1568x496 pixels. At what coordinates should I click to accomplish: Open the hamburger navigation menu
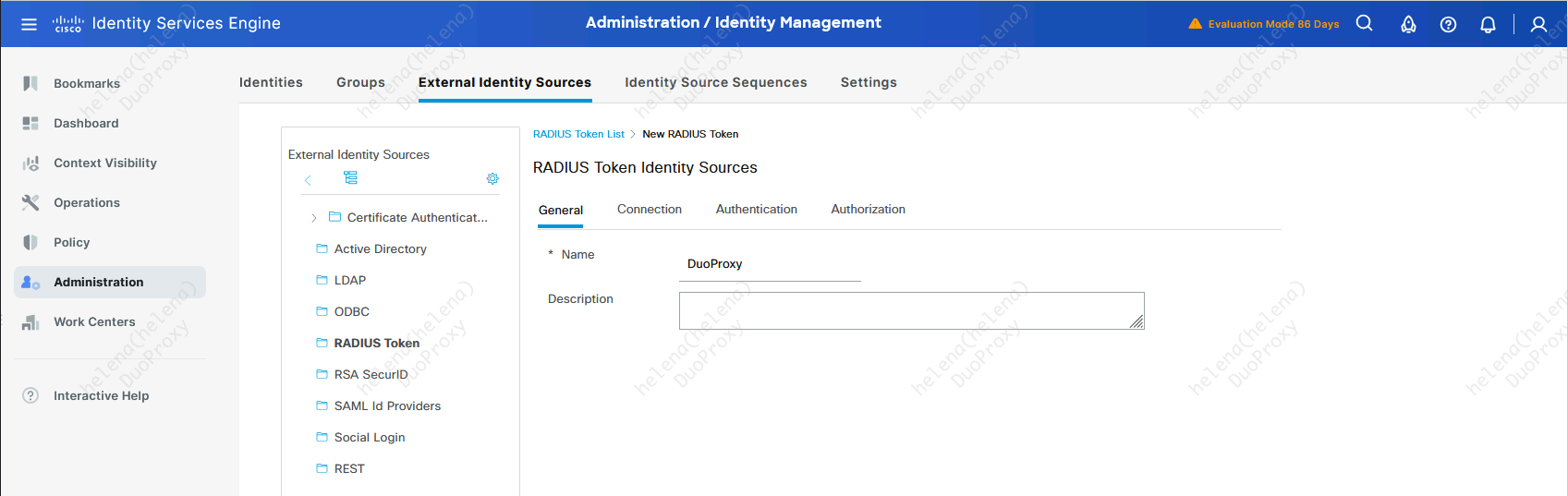(x=29, y=24)
